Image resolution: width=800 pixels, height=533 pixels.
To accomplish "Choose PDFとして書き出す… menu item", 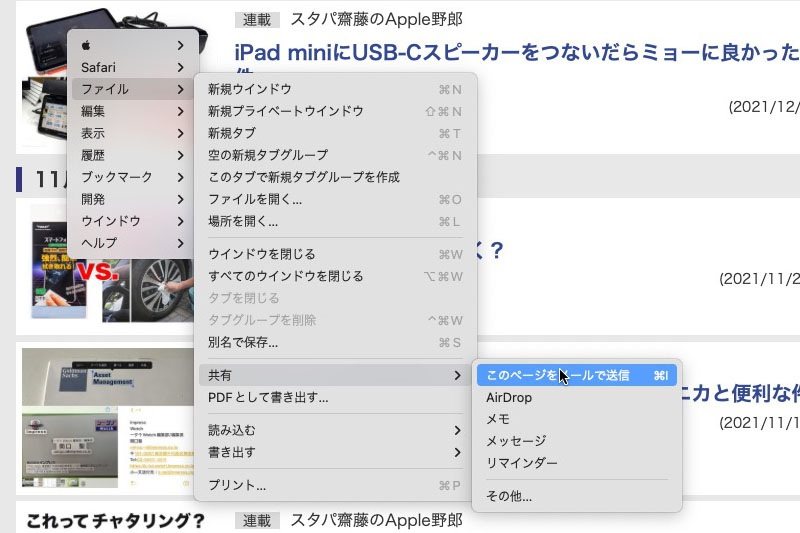I will (335, 397).
